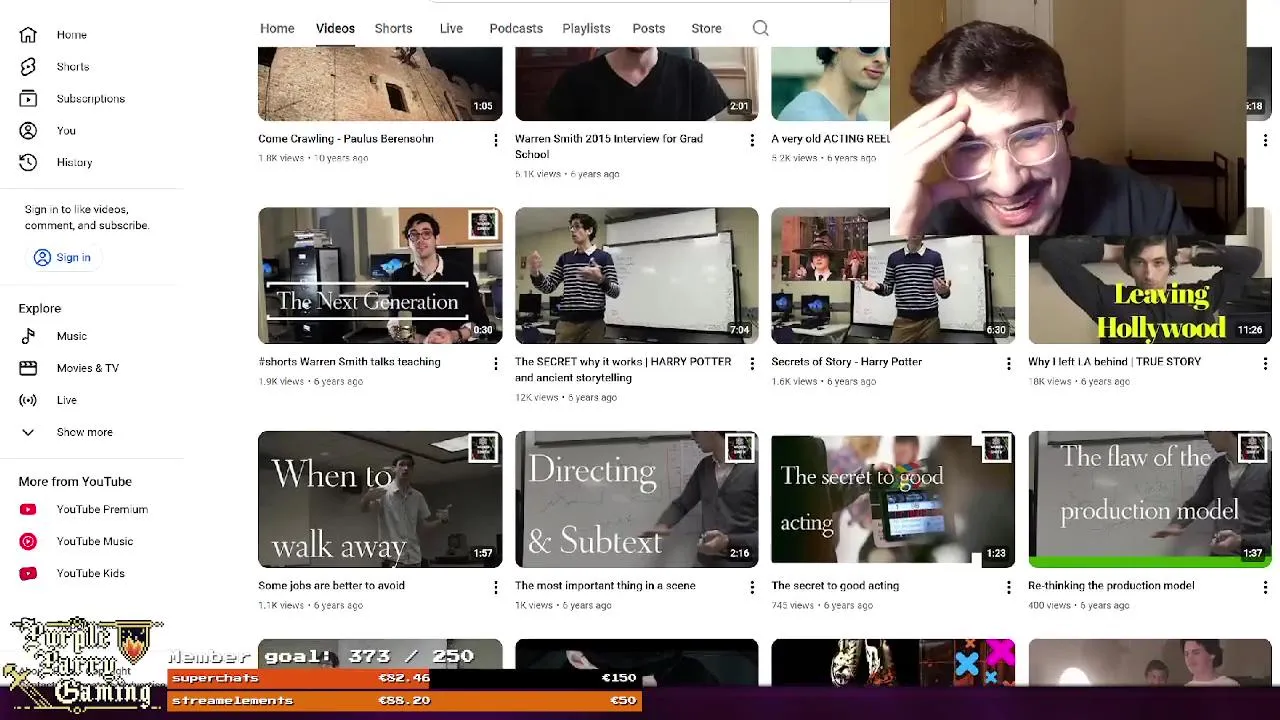Open Secrets of Story - Harry Potter title link
This screenshot has height=720, width=1280.
pyautogui.click(x=846, y=362)
